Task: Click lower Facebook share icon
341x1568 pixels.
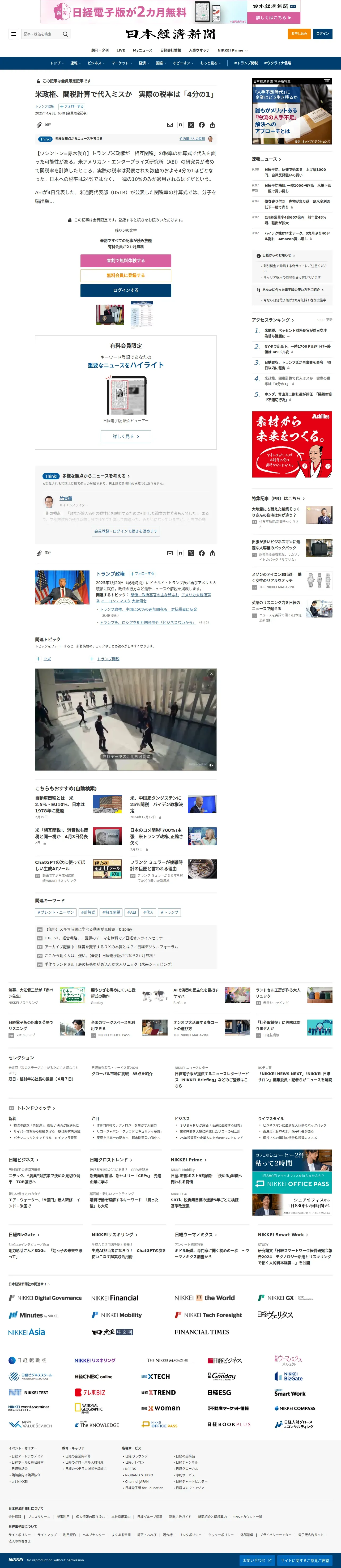Action: 202,553
